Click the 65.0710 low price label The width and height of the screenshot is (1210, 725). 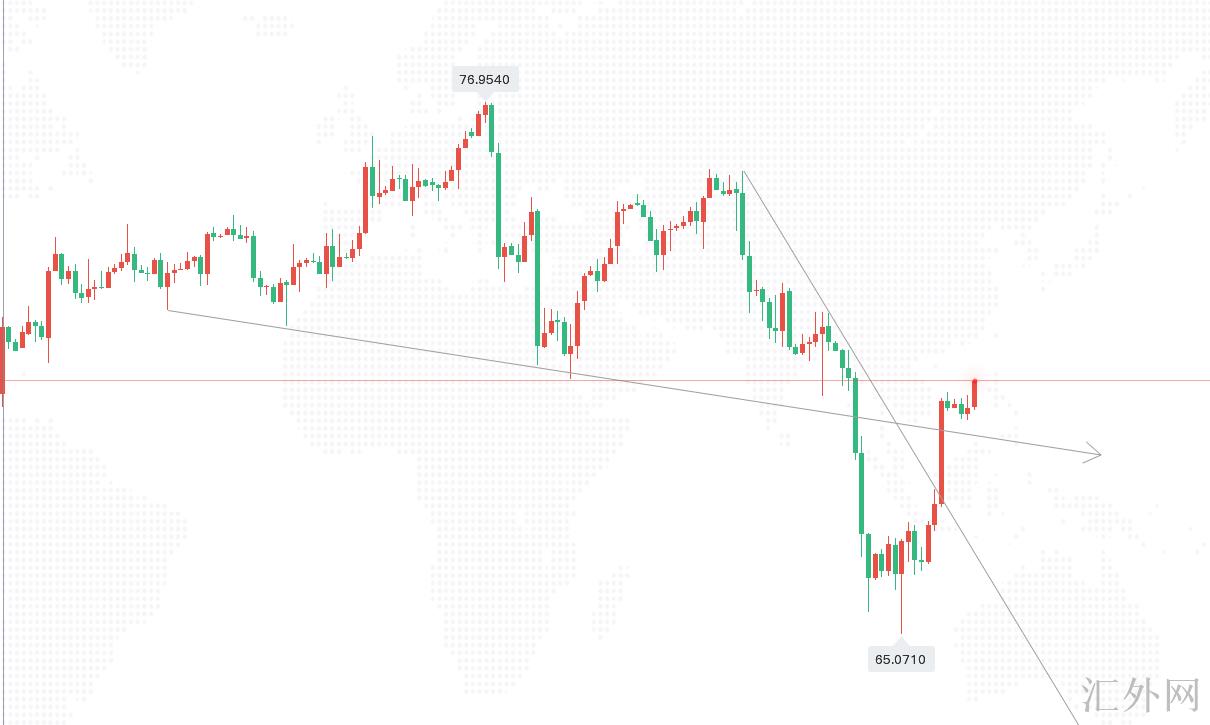900,659
